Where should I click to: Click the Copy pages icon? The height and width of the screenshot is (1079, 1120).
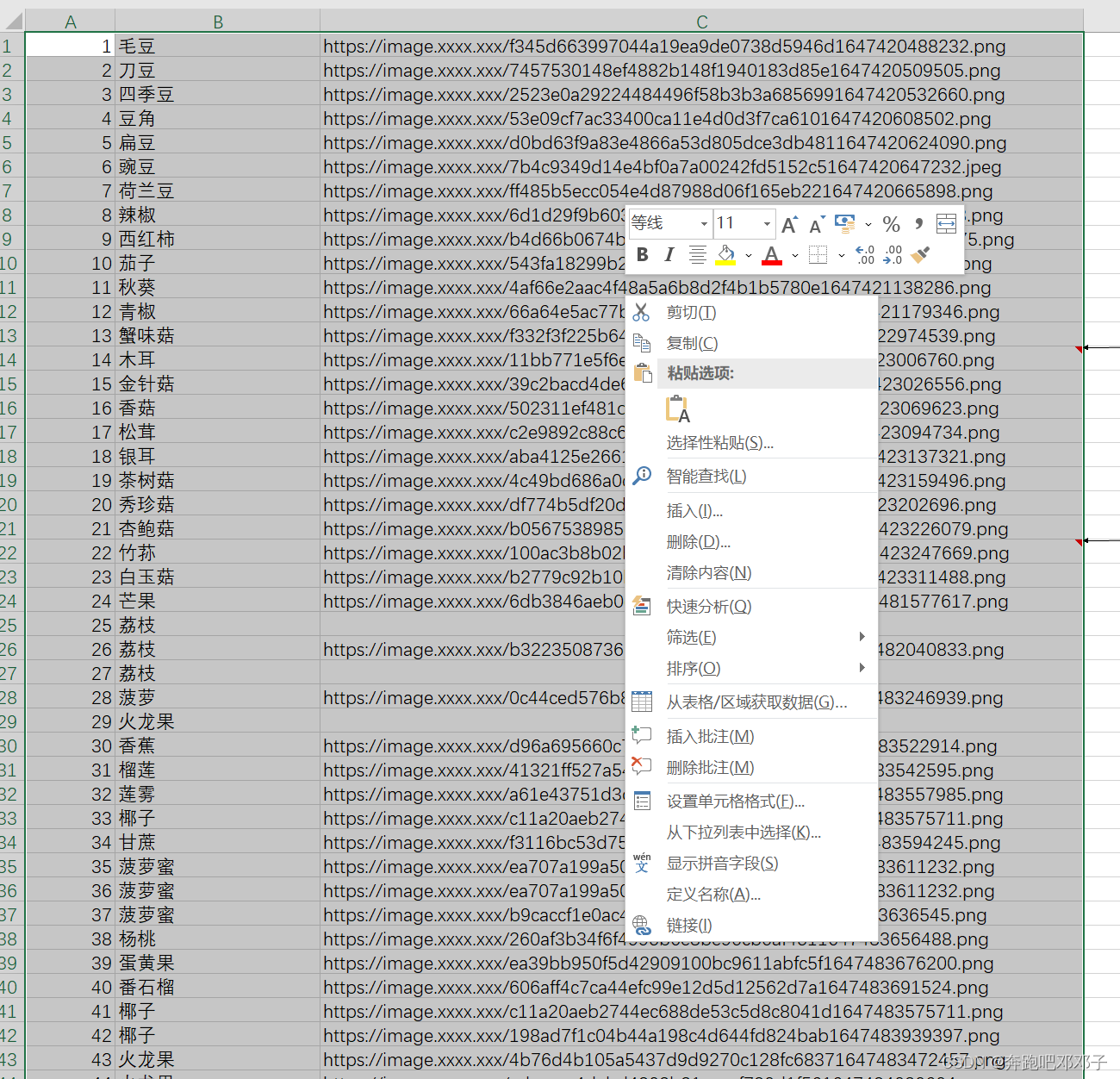pyautogui.click(x=642, y=343)
